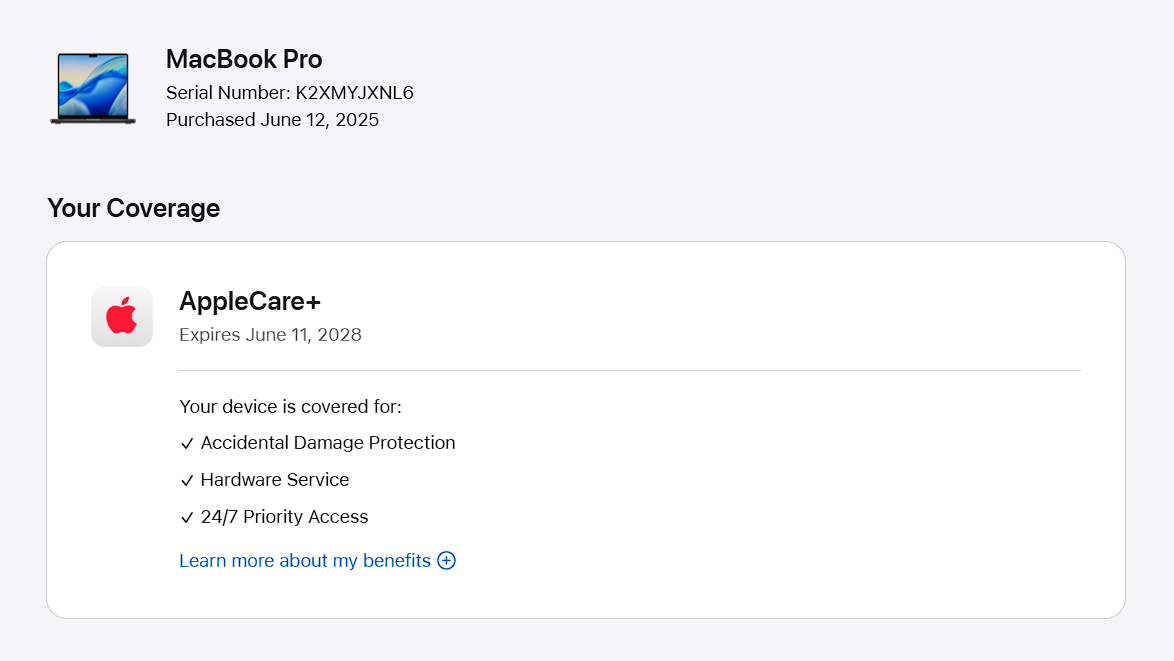
Task: Click the horizontal divider under AppleCare+ expiry
Action: (x=630, y=371)
